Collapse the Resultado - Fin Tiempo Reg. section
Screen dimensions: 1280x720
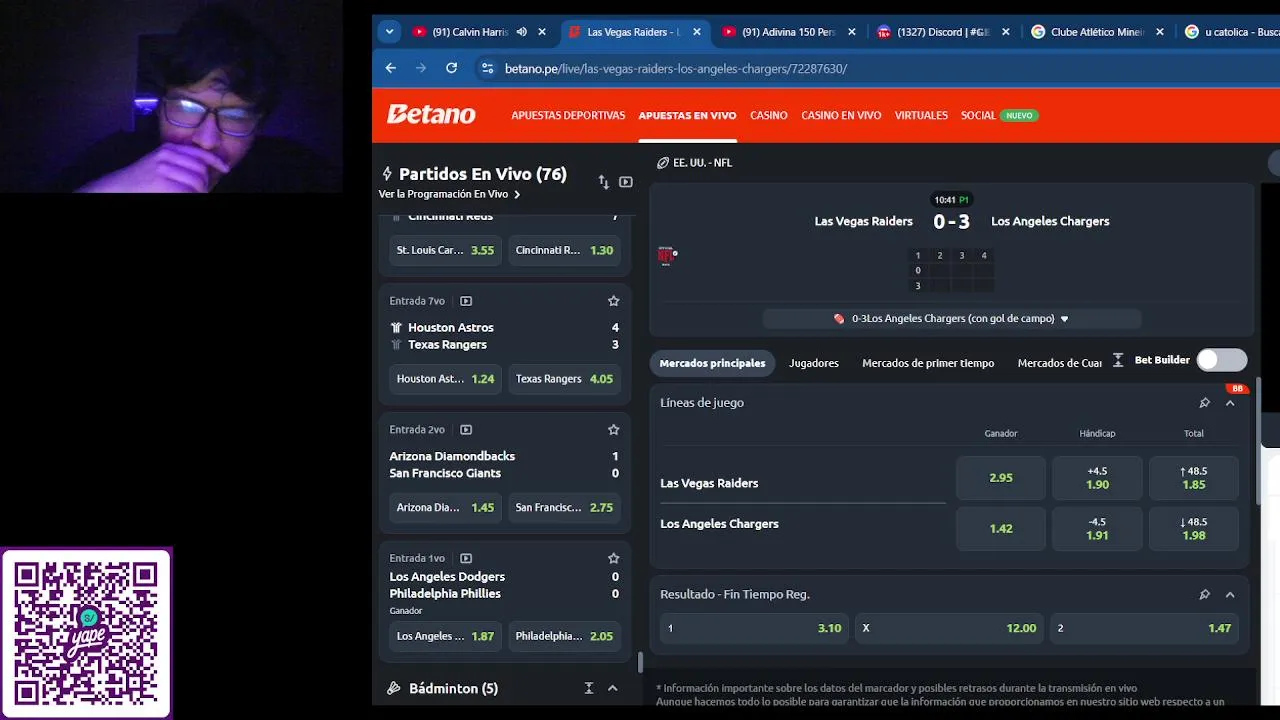pos(1230,594)
